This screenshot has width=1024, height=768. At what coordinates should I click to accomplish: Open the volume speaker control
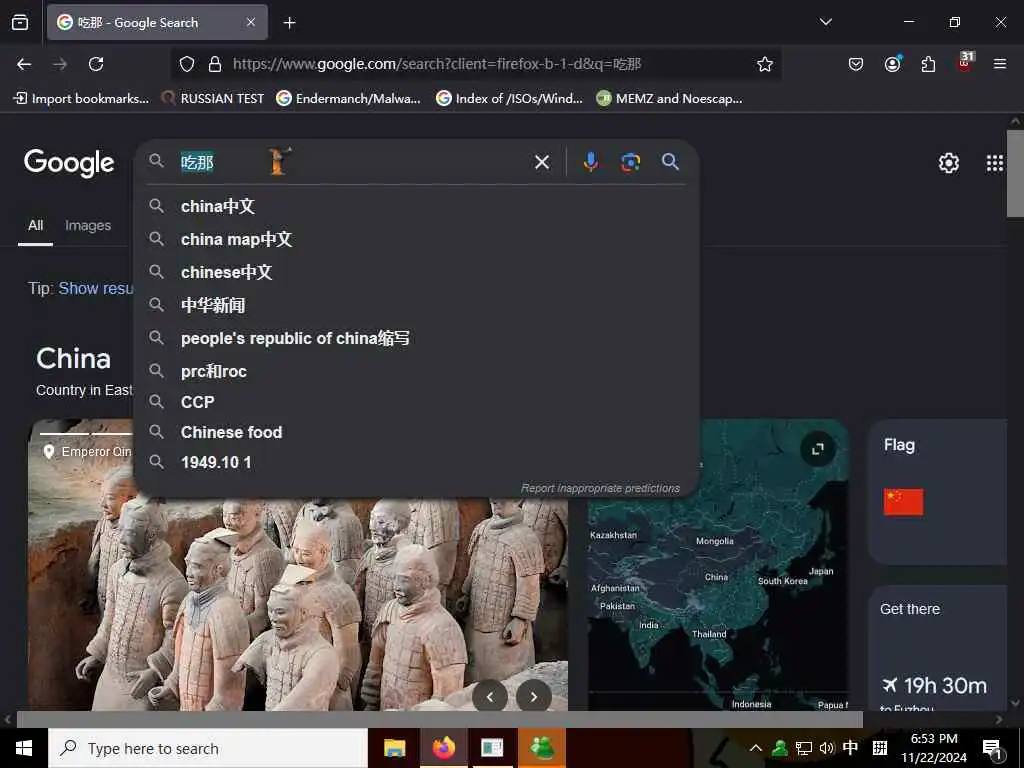[826, 748]
